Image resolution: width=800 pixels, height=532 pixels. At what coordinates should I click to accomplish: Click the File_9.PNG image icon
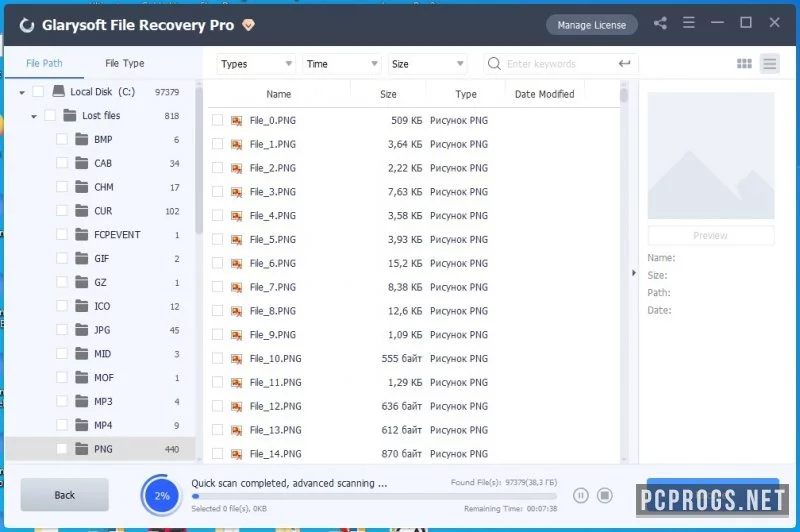237,335
